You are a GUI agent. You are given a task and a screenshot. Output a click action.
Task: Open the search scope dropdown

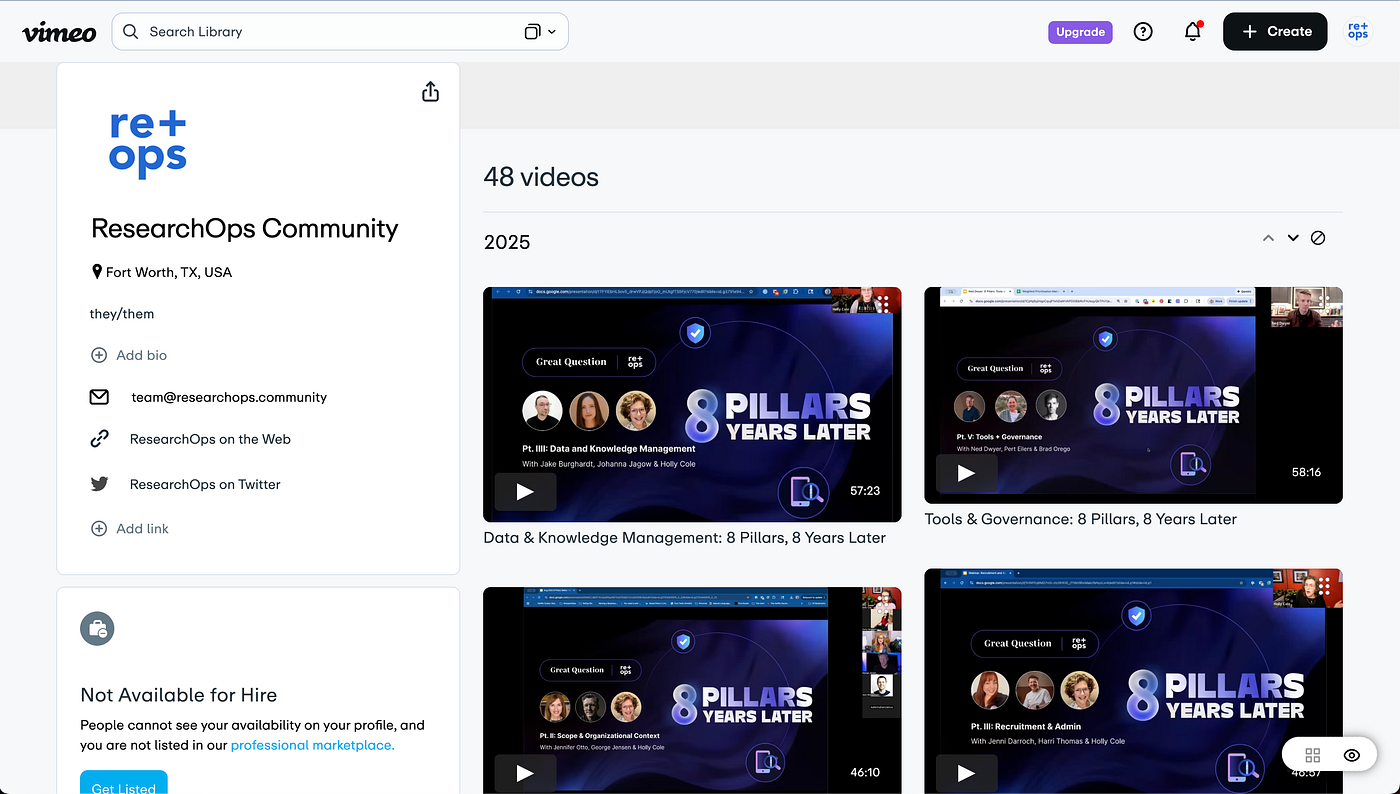click(540, 32)
